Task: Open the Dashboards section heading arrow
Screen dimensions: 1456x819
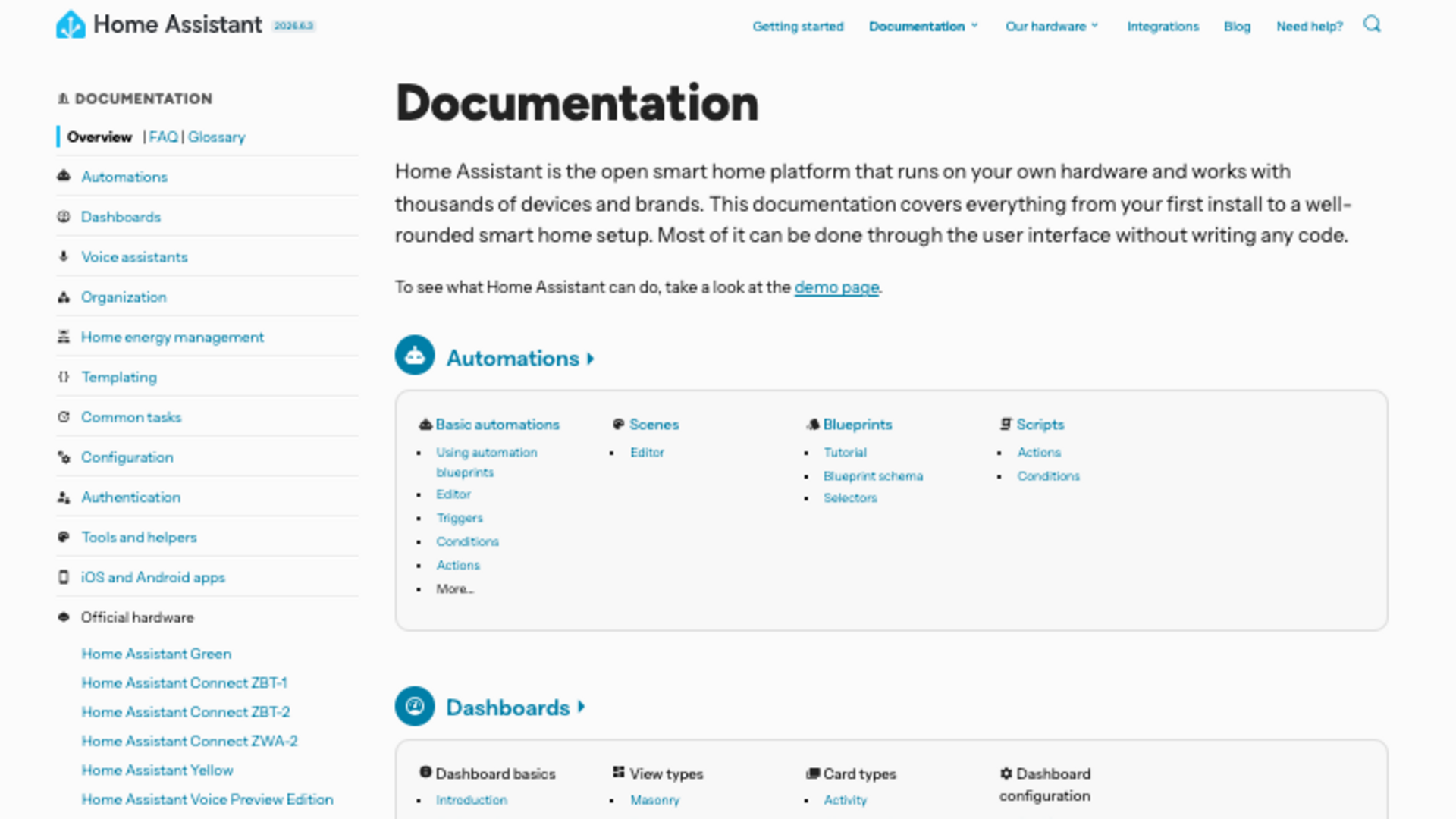Action: [582, 707]
